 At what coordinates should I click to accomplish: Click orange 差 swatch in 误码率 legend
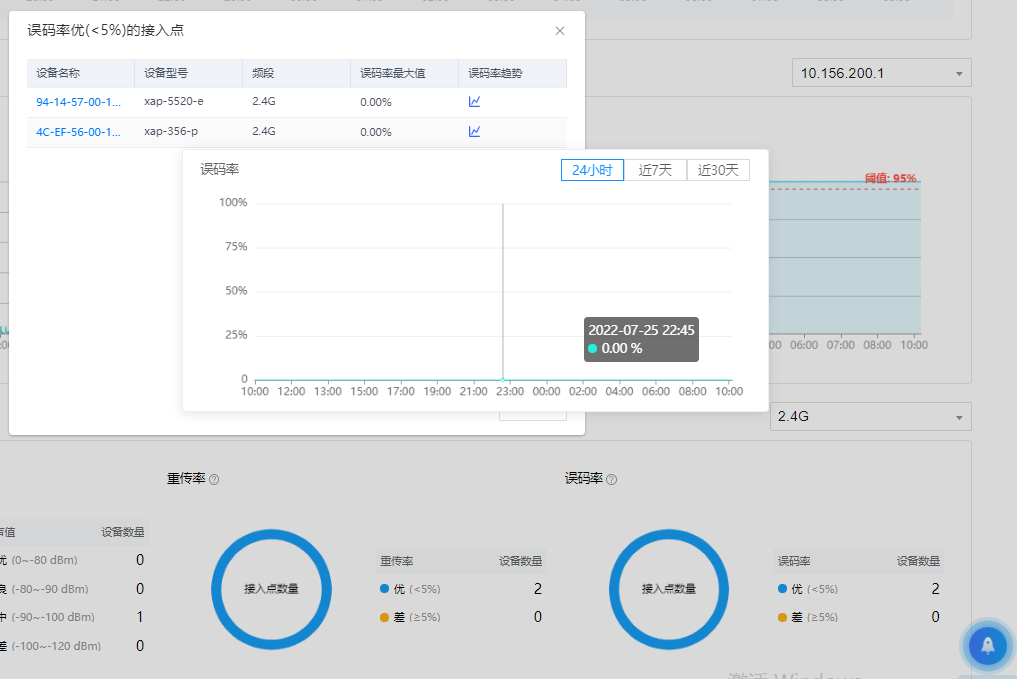coord(782,618)
